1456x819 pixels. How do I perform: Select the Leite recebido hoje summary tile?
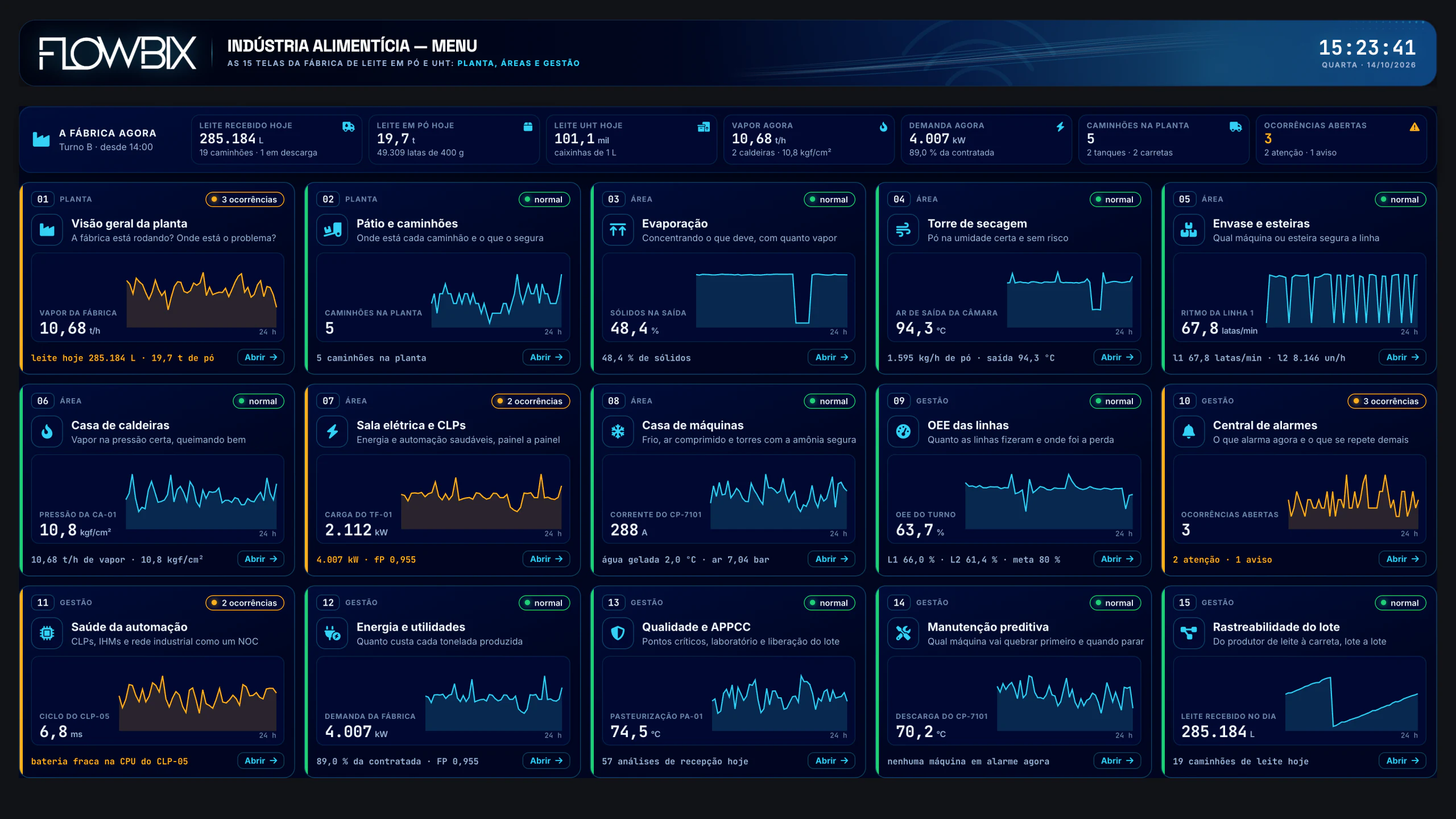(276, 139)
